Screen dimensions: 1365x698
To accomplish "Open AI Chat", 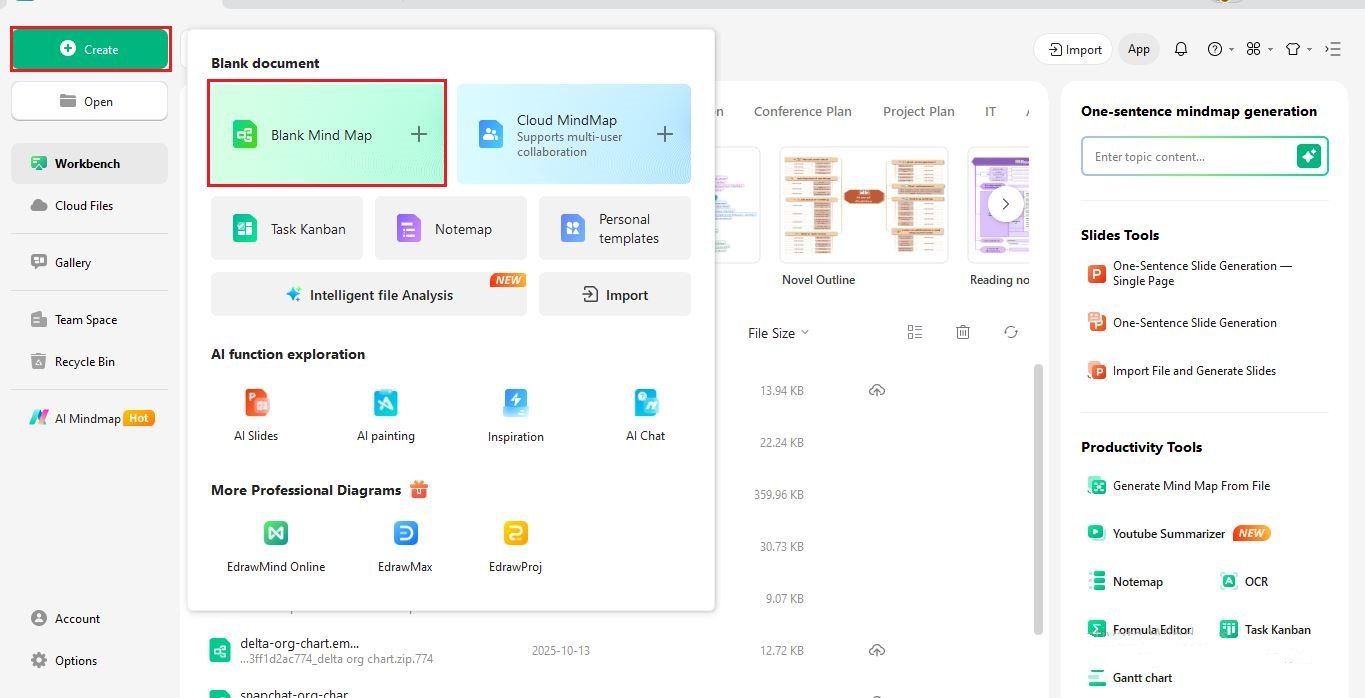I will click(x=645, y=412).
